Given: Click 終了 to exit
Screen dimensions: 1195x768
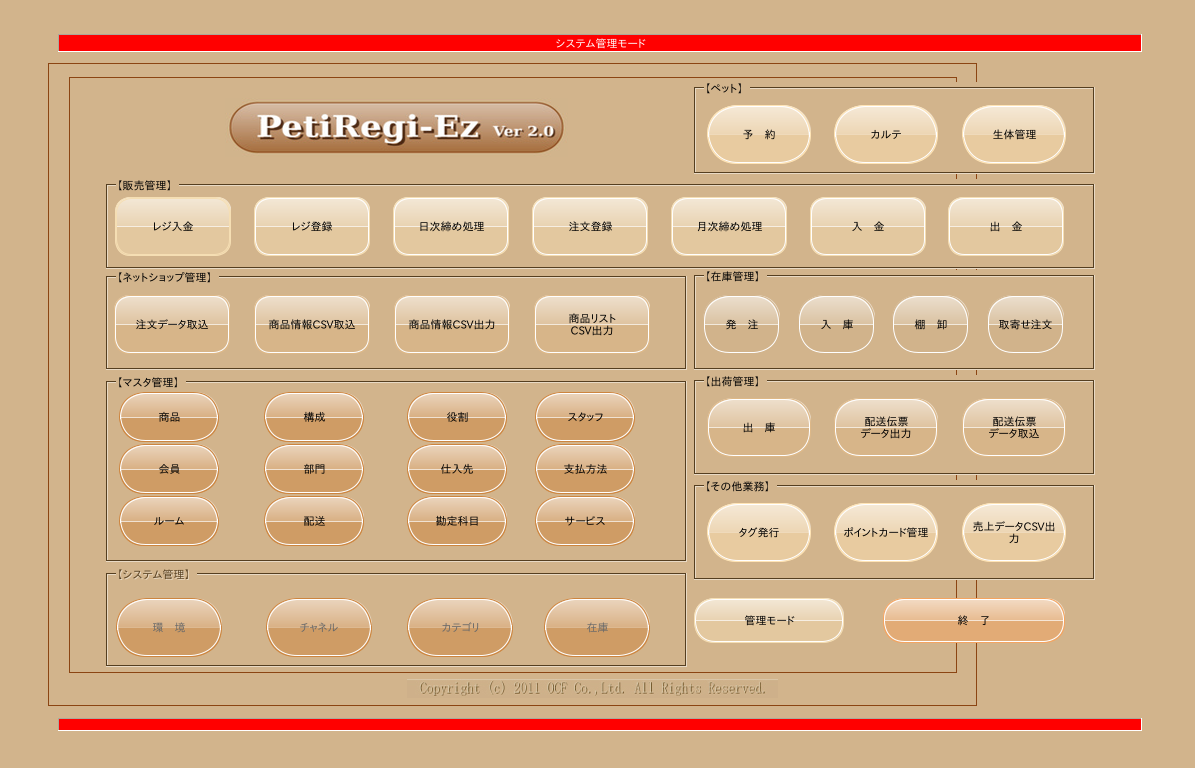Looking at the screenshot, I should 974,620.
